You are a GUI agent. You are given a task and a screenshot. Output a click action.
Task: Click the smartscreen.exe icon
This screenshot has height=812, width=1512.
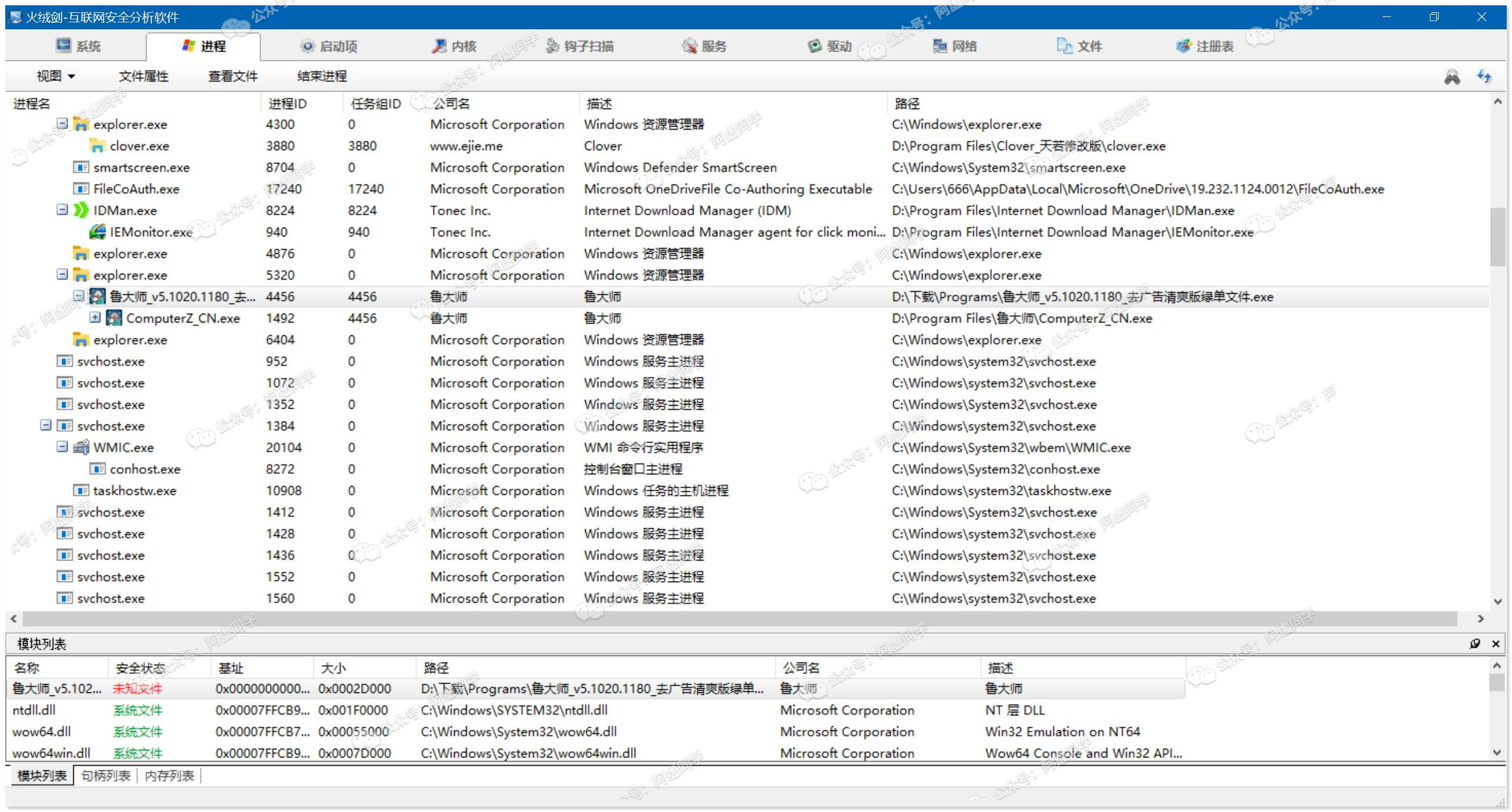pos(80,167)
